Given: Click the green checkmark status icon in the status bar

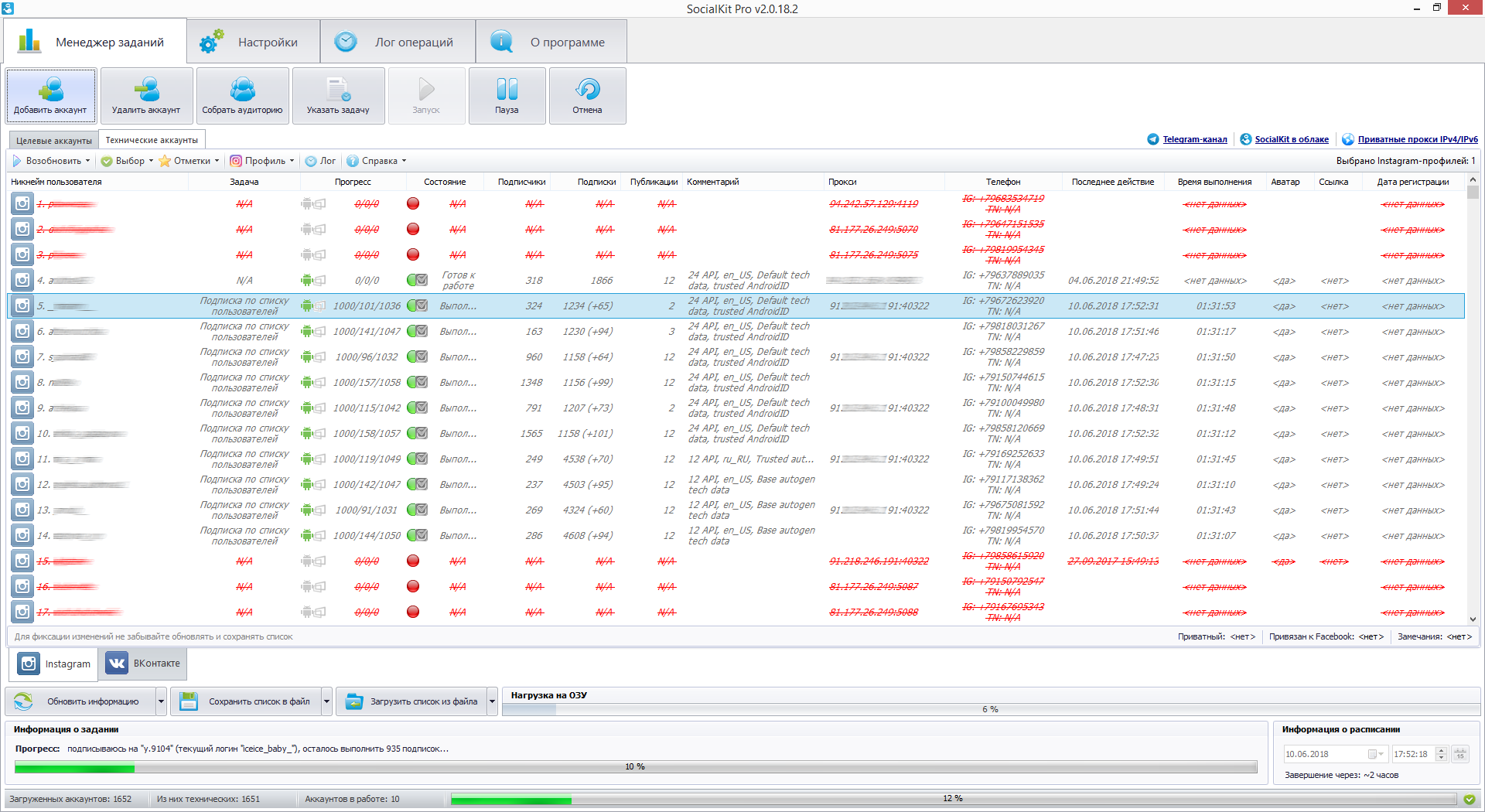Looking at the screenshot, I should pos(1470,799).
